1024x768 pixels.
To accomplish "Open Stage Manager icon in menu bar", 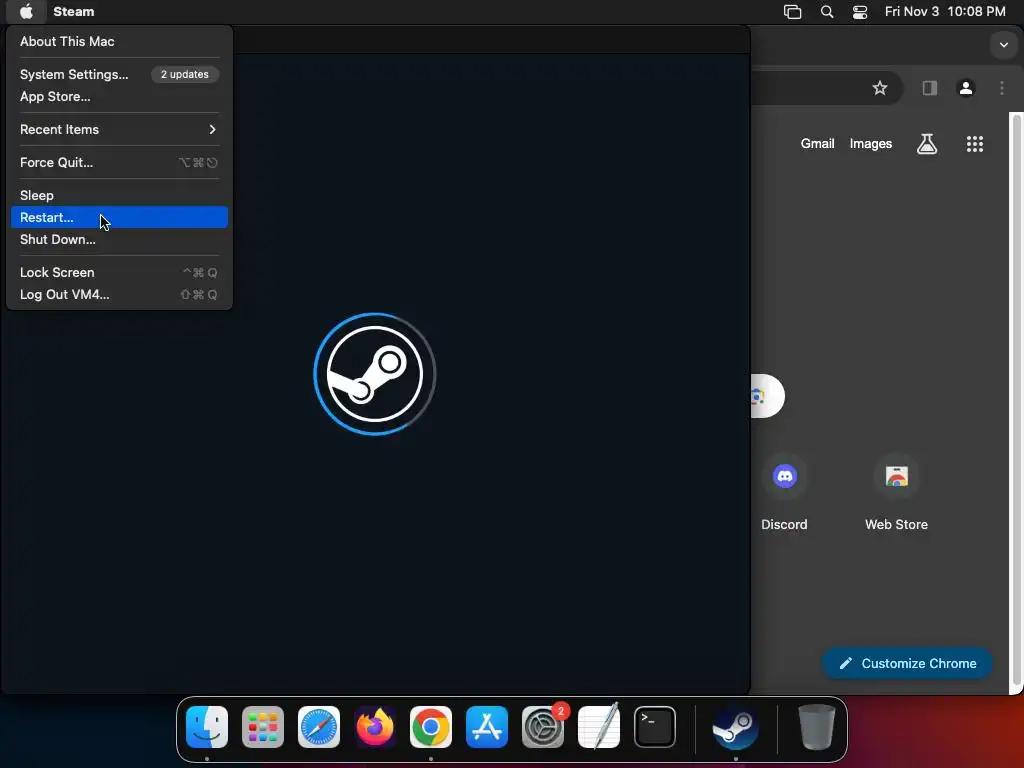I will tap(792, 11).
